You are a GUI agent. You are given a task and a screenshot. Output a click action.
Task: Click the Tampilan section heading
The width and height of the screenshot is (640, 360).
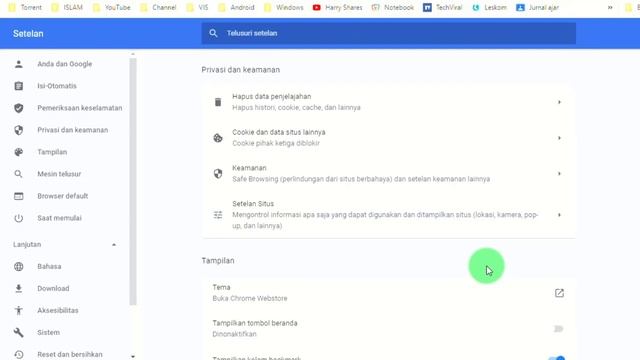point(218,260)
